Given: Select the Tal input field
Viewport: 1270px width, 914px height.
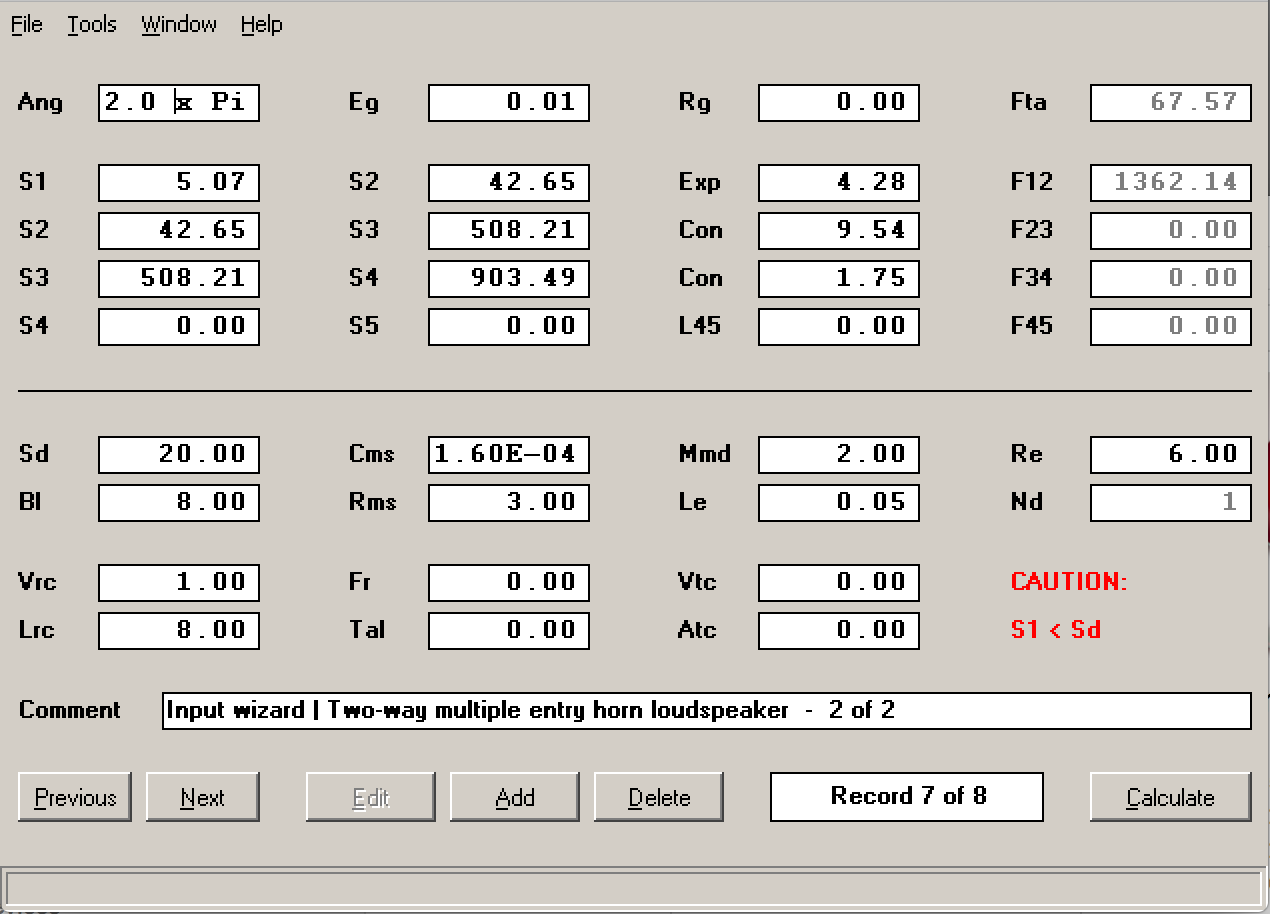Looking at the screenshot, I should [509, 630].
